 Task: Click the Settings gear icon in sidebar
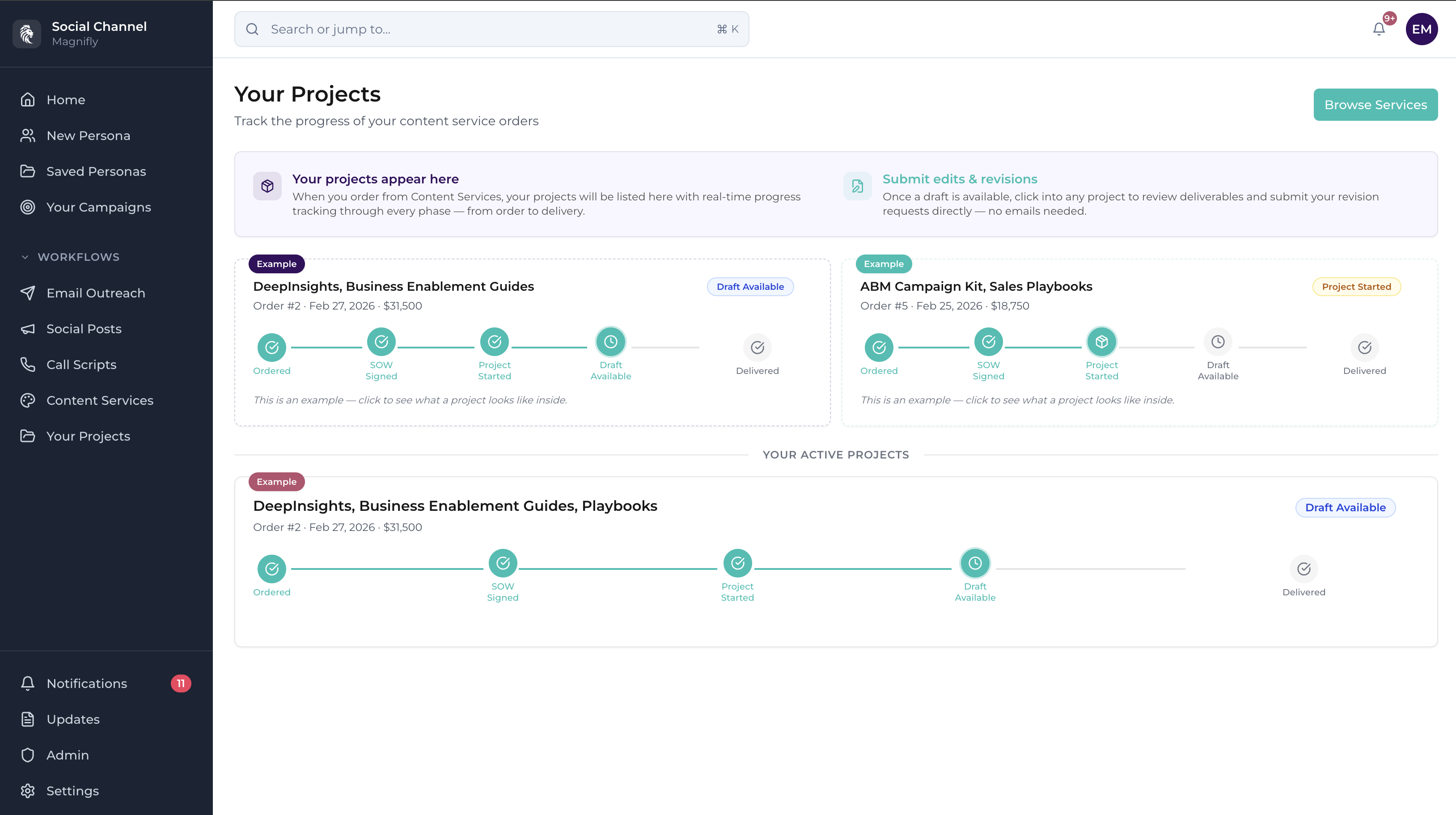click(28, 791)
